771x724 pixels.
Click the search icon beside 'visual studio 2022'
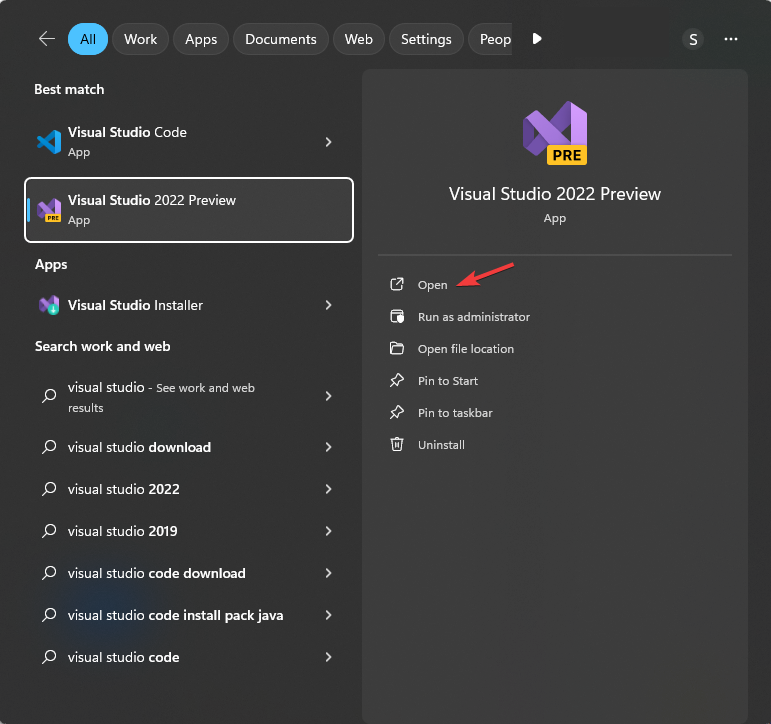(x=49, y=489)
